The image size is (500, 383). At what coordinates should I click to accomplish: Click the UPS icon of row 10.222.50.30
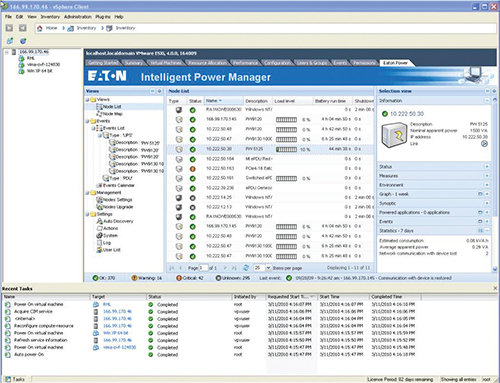(x=179, y=149)
